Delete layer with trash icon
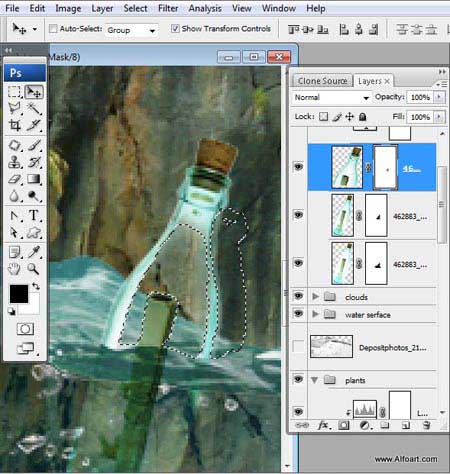Viewport: 450px width, 474px height. (426, 425)
